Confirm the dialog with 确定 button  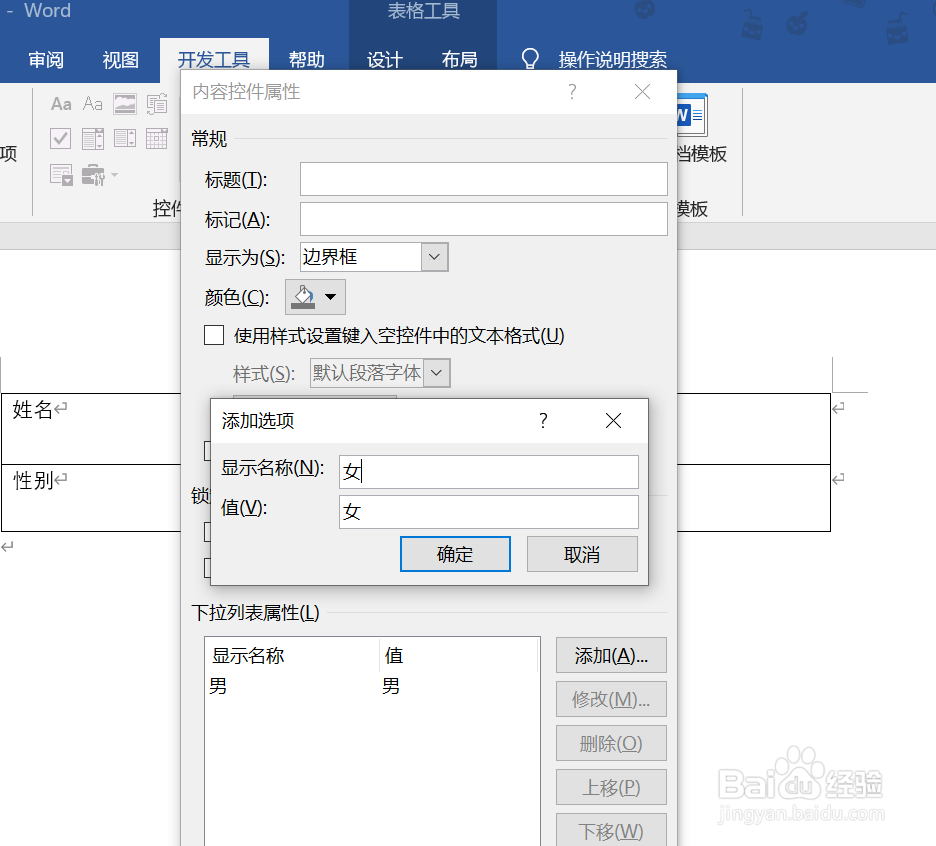tap(455, 553)
